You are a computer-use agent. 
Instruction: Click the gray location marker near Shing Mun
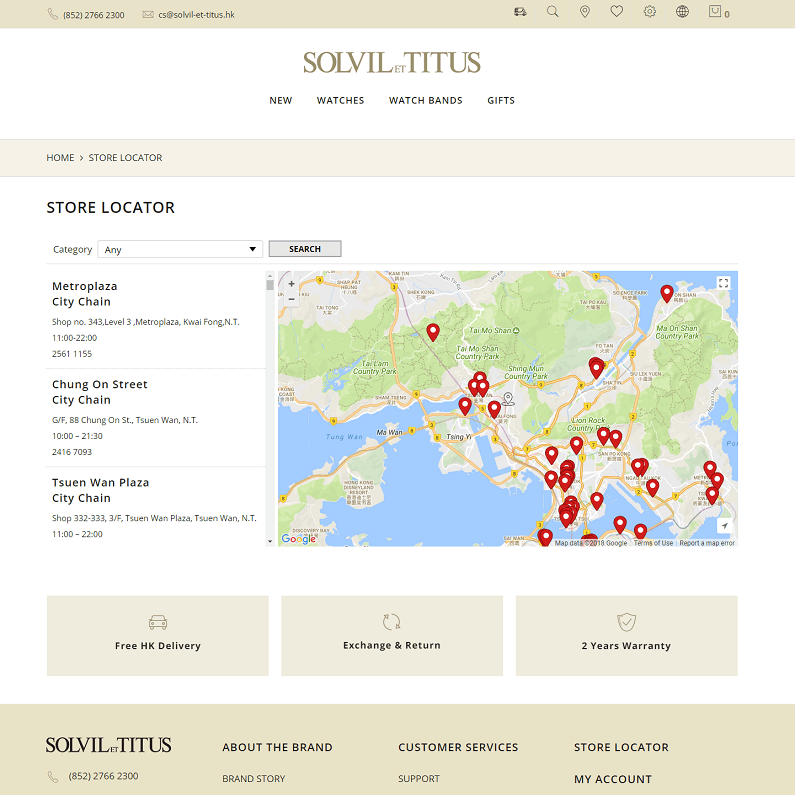(x=508, y=399)
